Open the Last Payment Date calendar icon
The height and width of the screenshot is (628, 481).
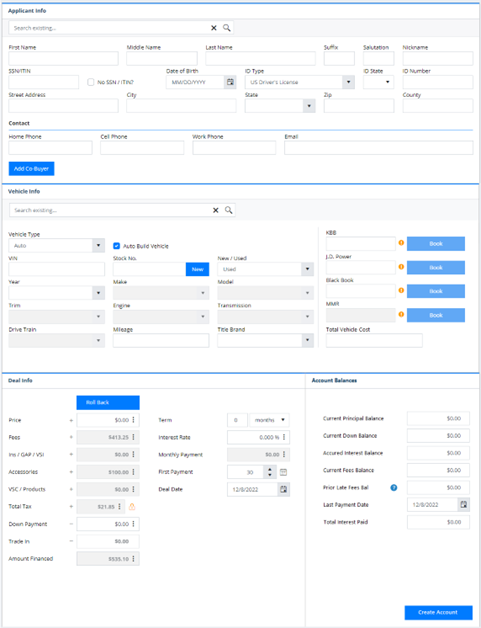pyautogui.click(x=463, y=505)
